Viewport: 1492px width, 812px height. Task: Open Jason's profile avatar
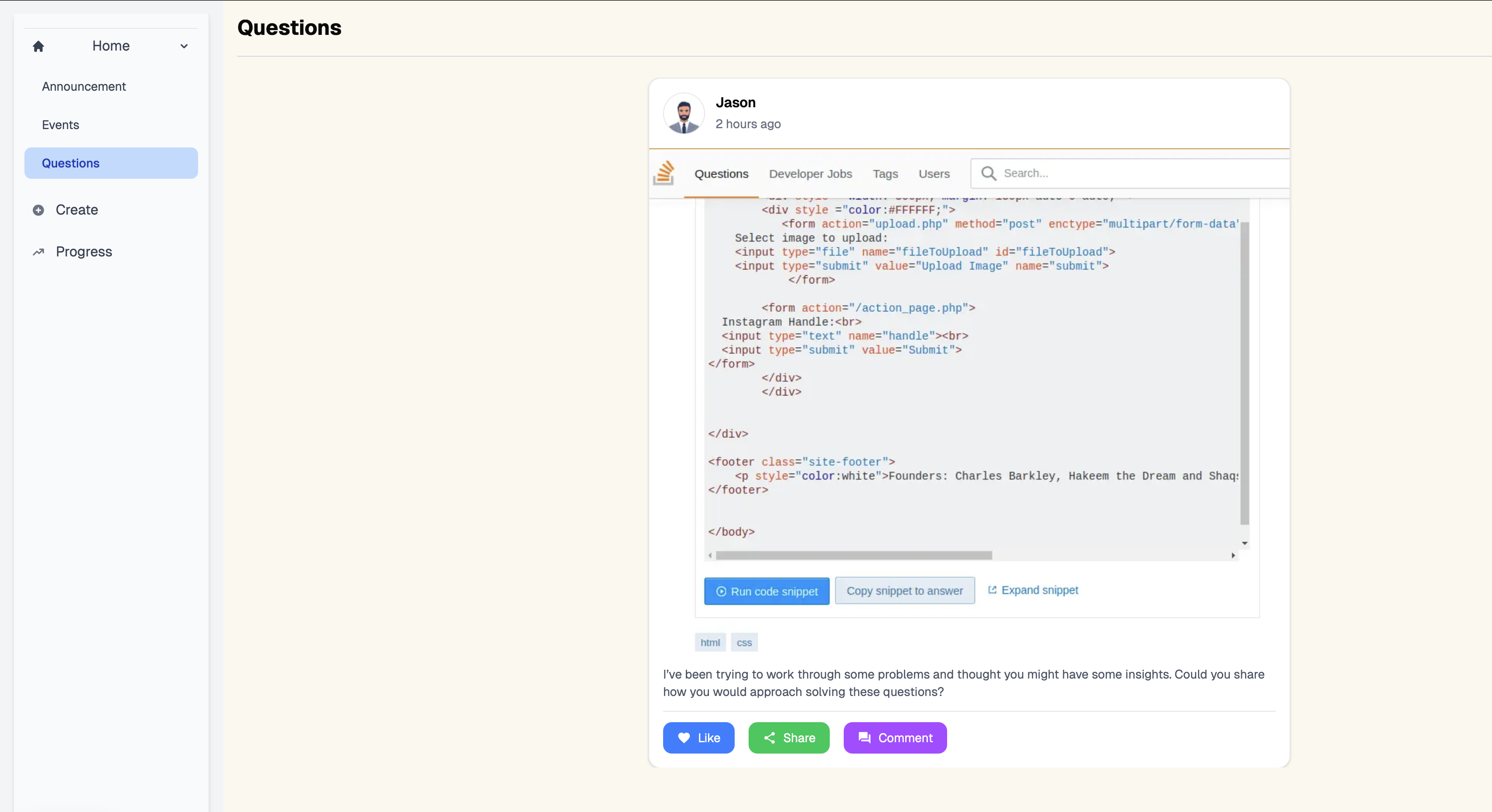(684, 113)
